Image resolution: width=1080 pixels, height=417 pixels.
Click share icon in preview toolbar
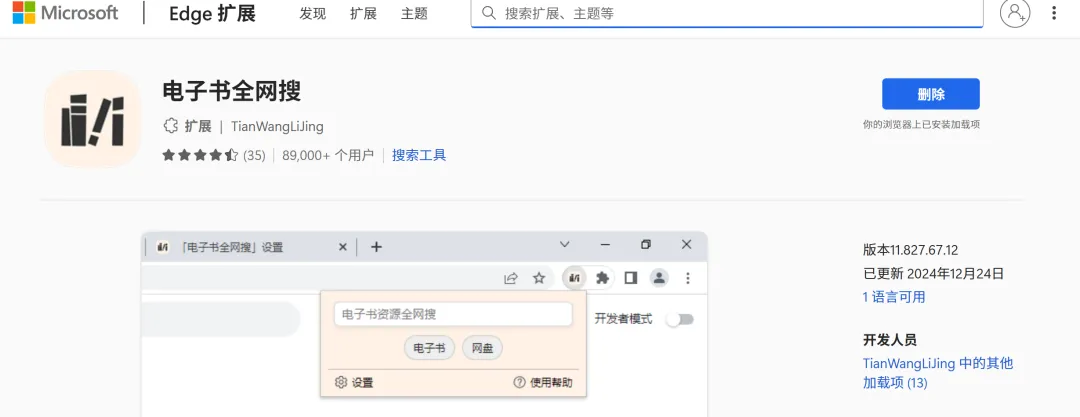click(510, 278)
